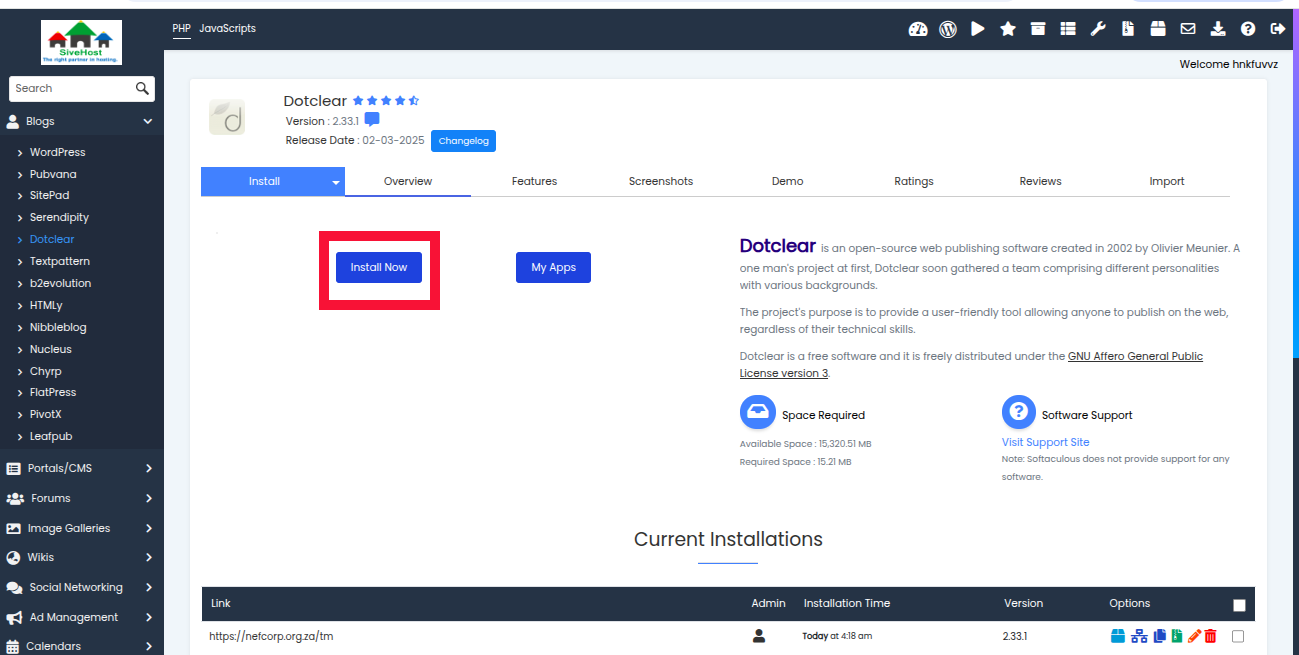1299x655 pixels.
Task: Expand the Ad Management category
Action: tap(82, 617)
